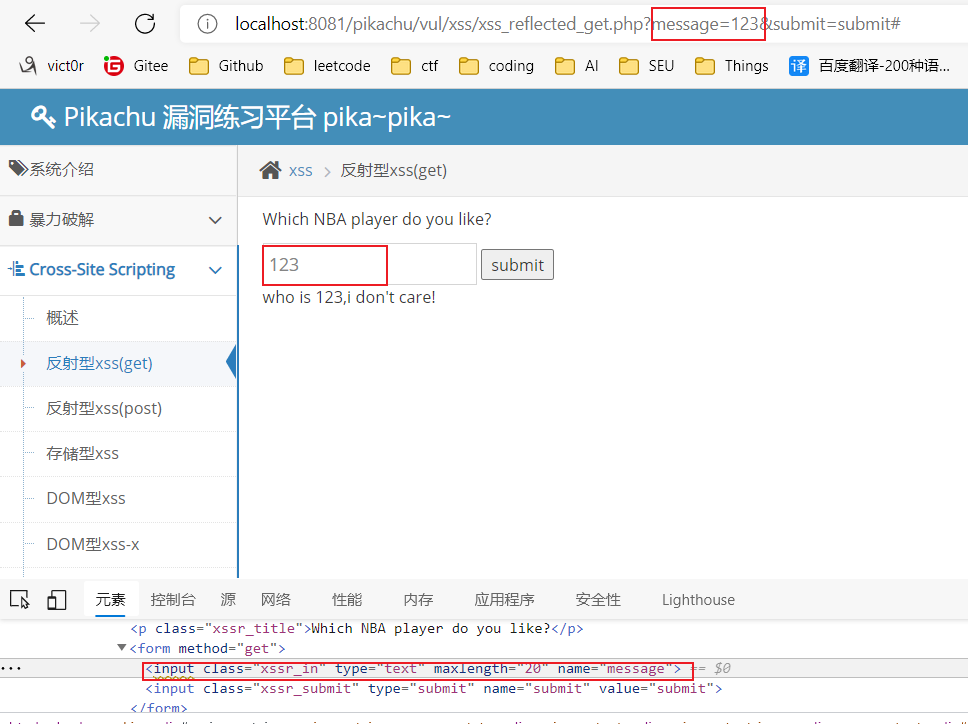The height and width of the screenshot is (724, 968).
Task: Open the Lighthouse DevTools tab
Action: [698, 600]
